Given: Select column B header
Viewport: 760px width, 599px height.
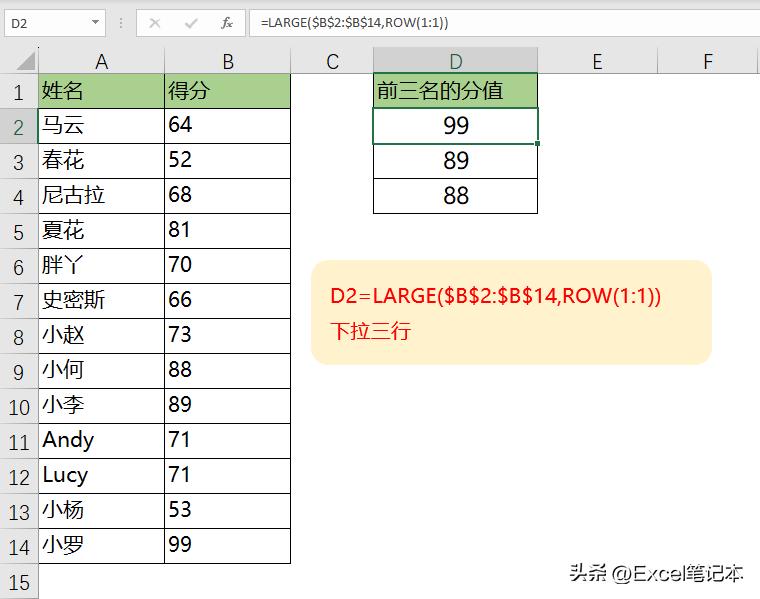Looking at the screenshot, I should coord(228,61).
